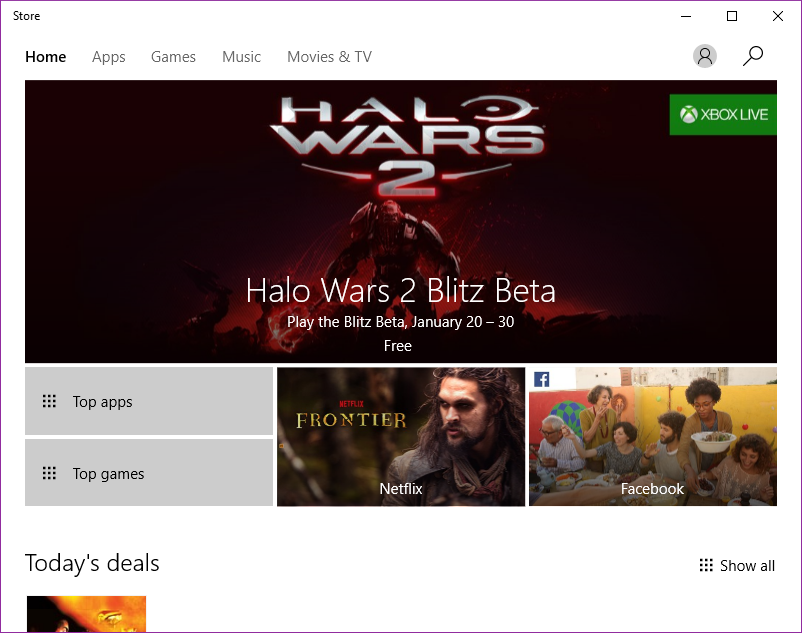
Task: Open the Halo Wars 2 Blitz Beta banner
Action: coord(400,221)
